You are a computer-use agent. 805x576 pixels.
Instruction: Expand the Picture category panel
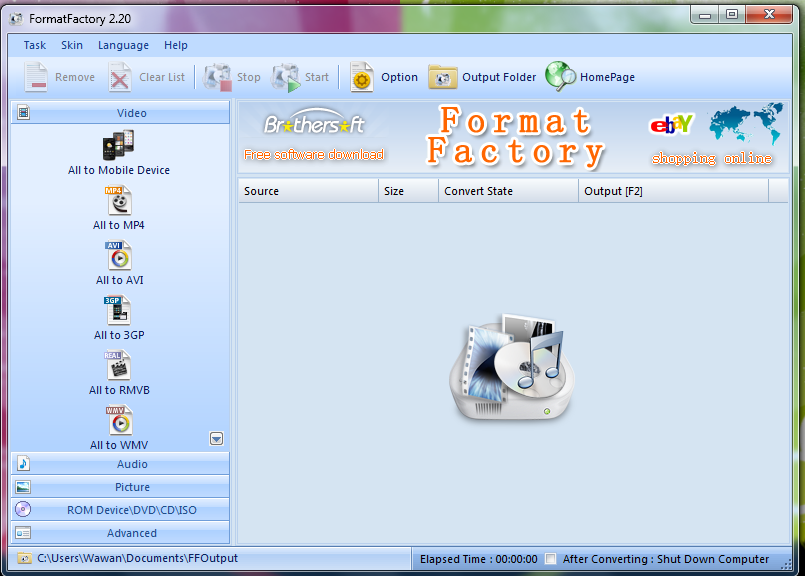120,487
